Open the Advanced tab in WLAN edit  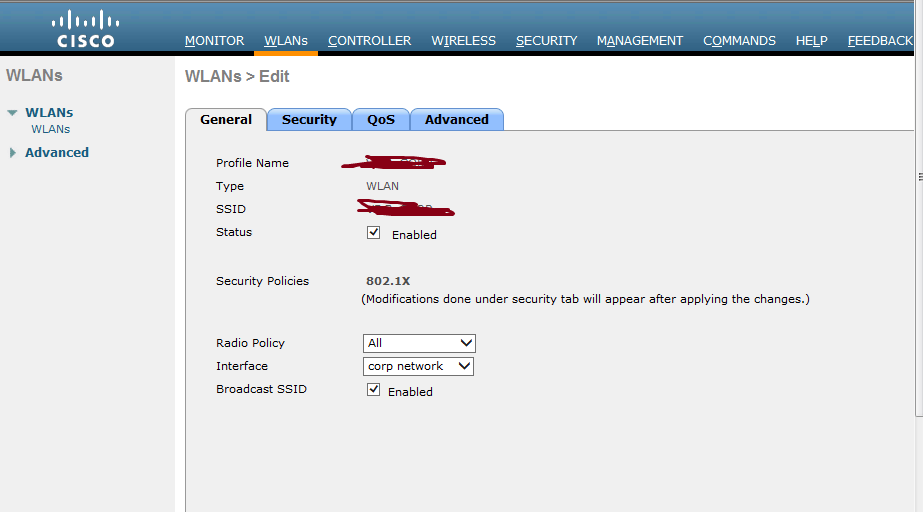(x=457, y=119)
